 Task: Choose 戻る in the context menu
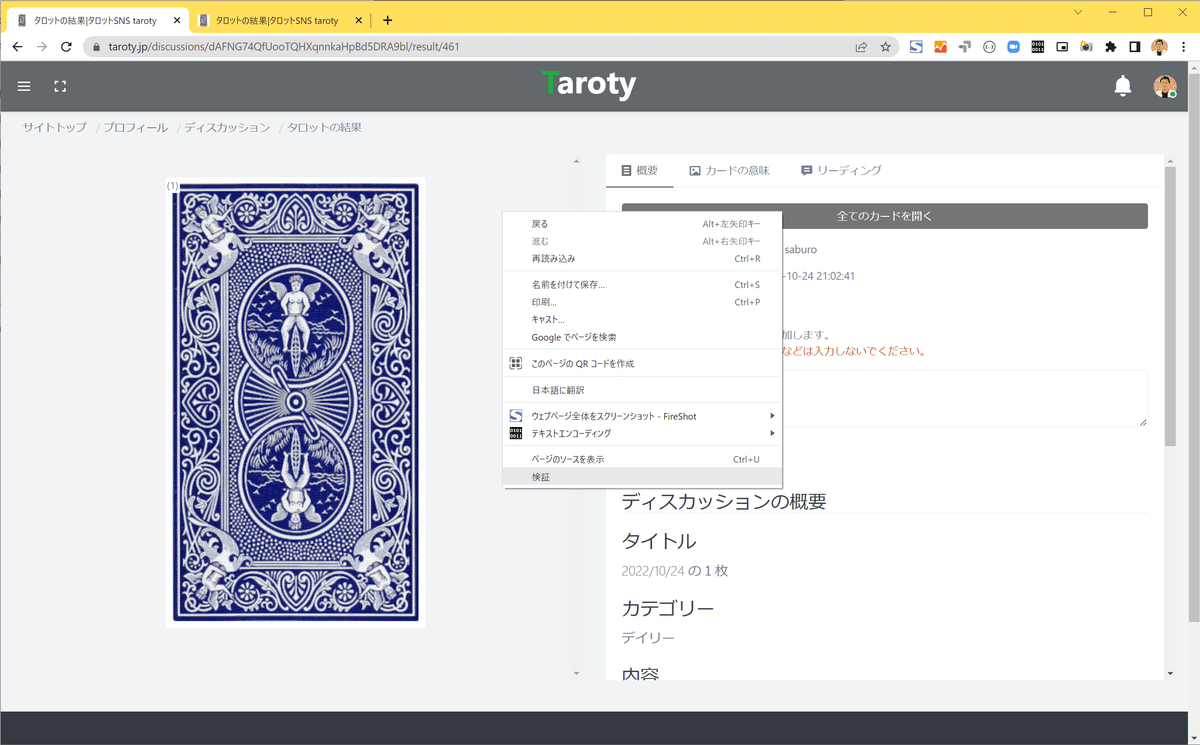point(641,224)
